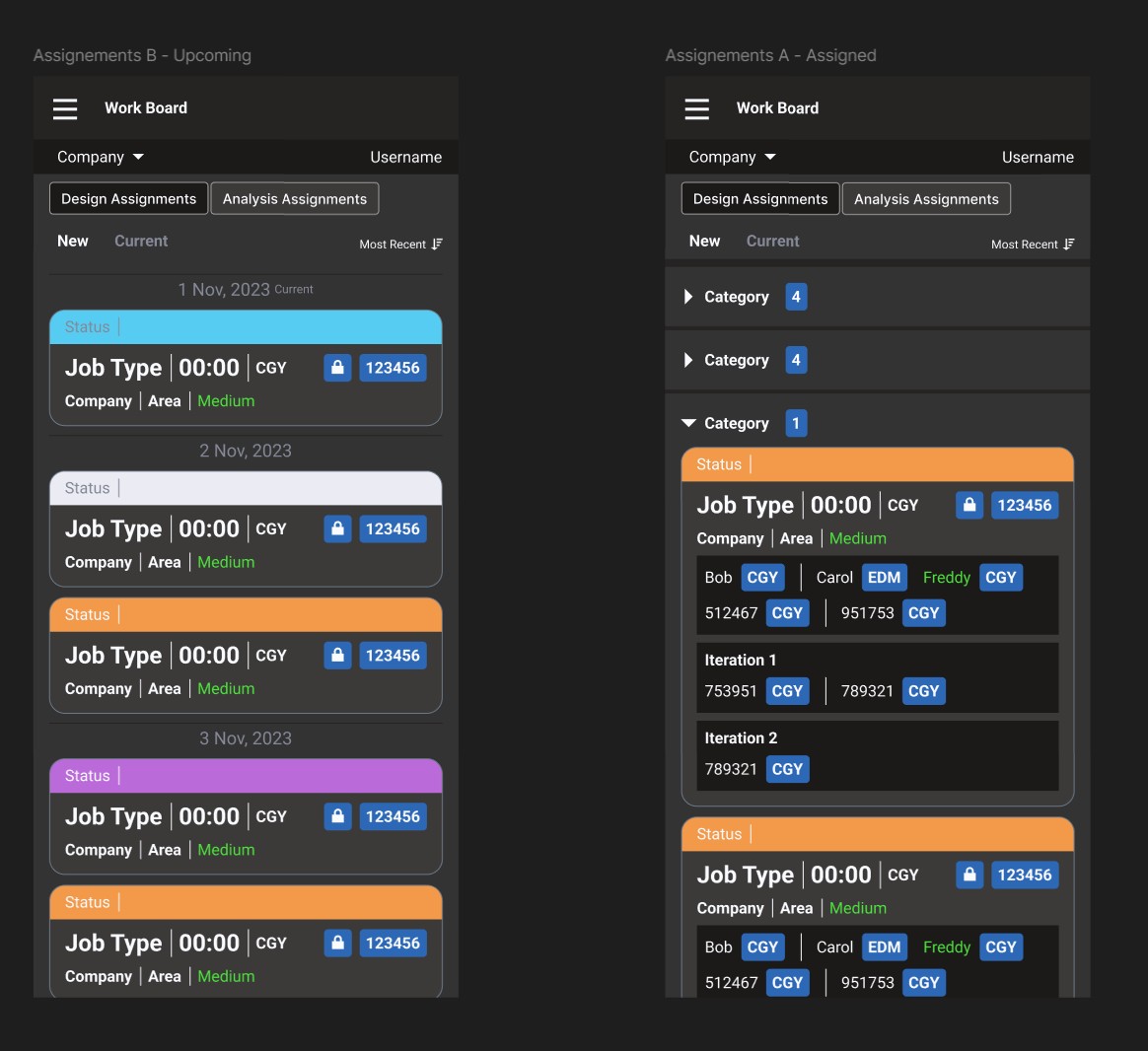Image resolution: width=1148 pixels, height=1051 pixels.
Task: Switch to Current sub-tab in the Assigned panel
Action: (773, 241)
